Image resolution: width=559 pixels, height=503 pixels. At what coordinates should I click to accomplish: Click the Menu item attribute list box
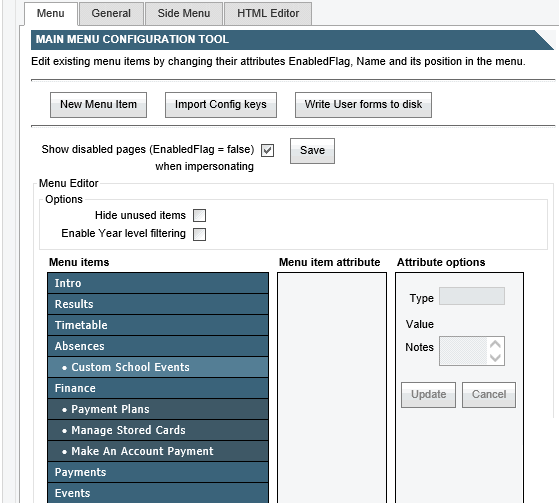click(x=332, y=388)
